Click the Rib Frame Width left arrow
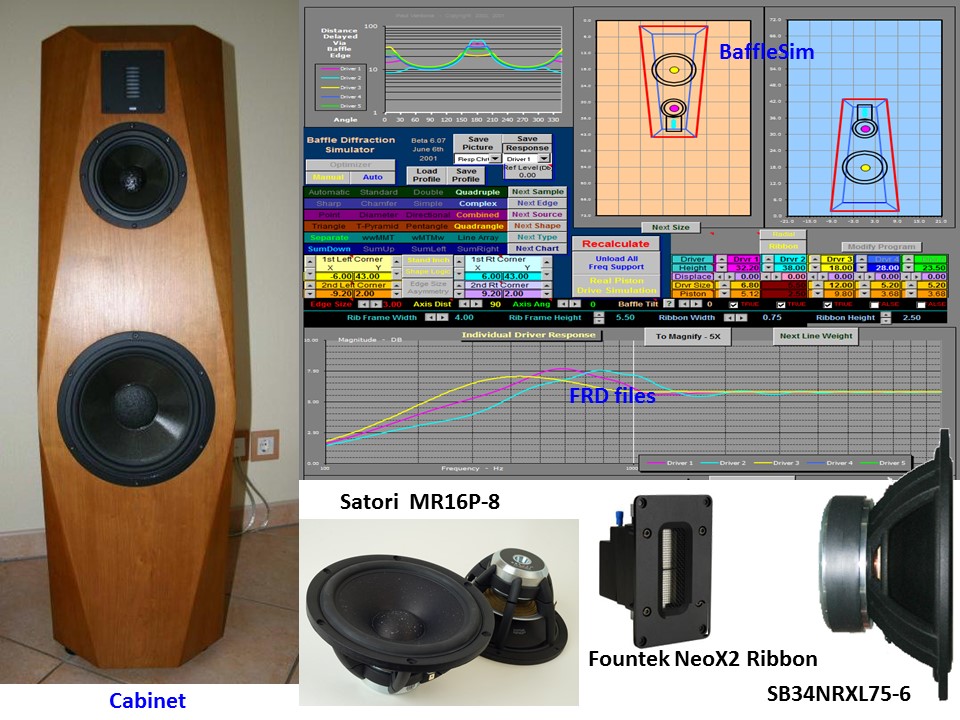The height and width of the screenshot is (720, 960). (x=430, y=318)
